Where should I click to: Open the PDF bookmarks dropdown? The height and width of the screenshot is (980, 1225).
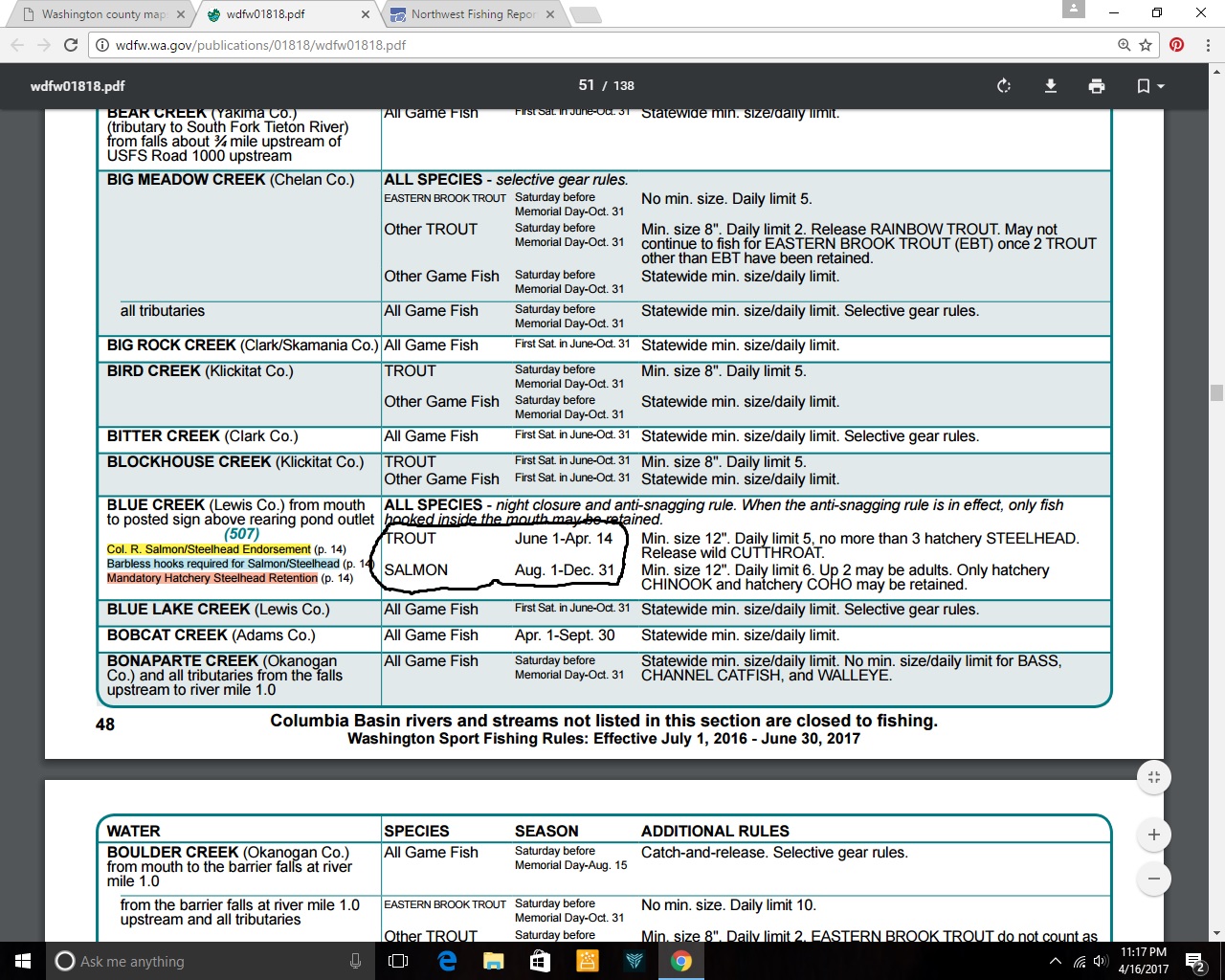1149,86
